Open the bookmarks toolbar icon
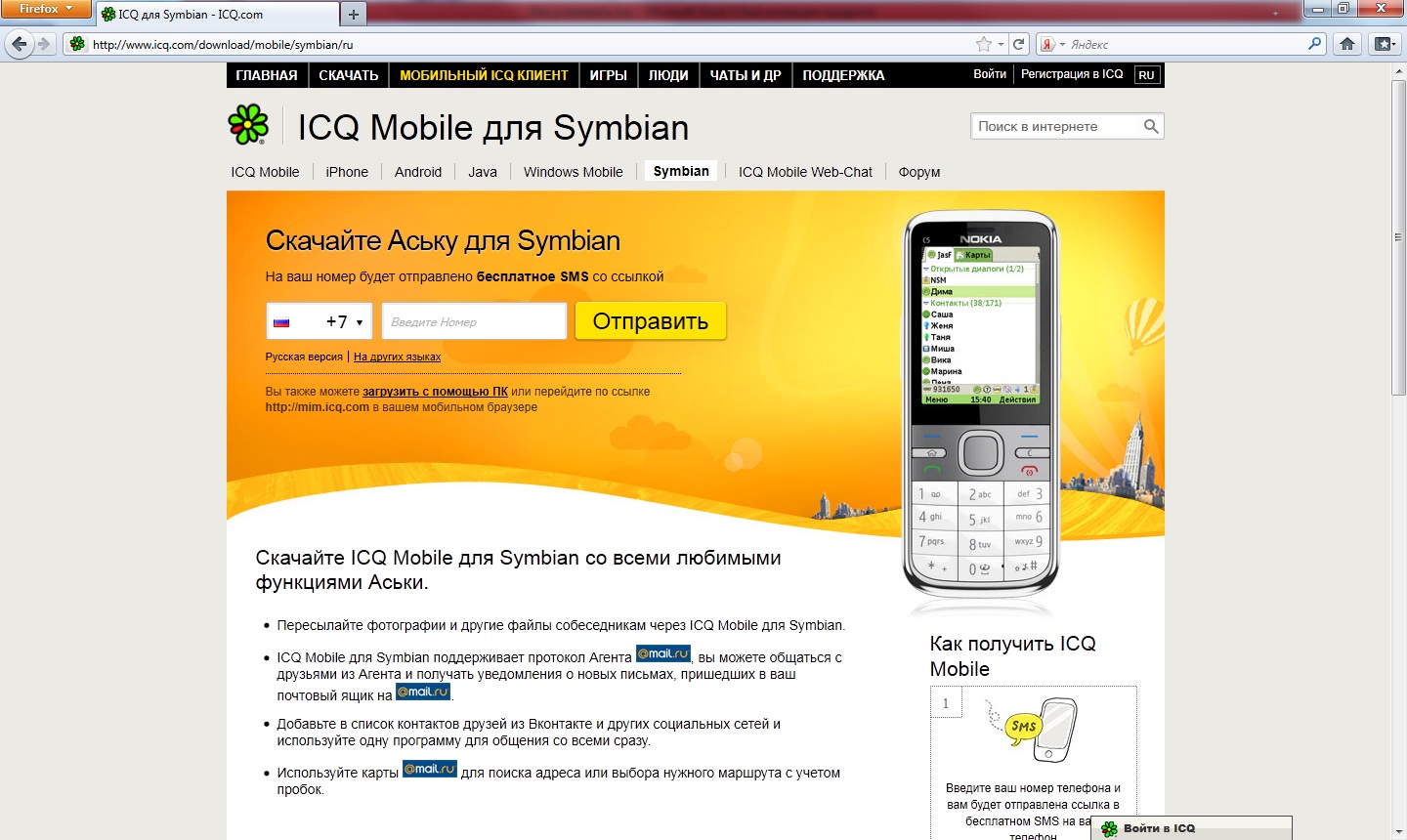This screenshot has height=840, width=1407. [x=1384, y=44]
